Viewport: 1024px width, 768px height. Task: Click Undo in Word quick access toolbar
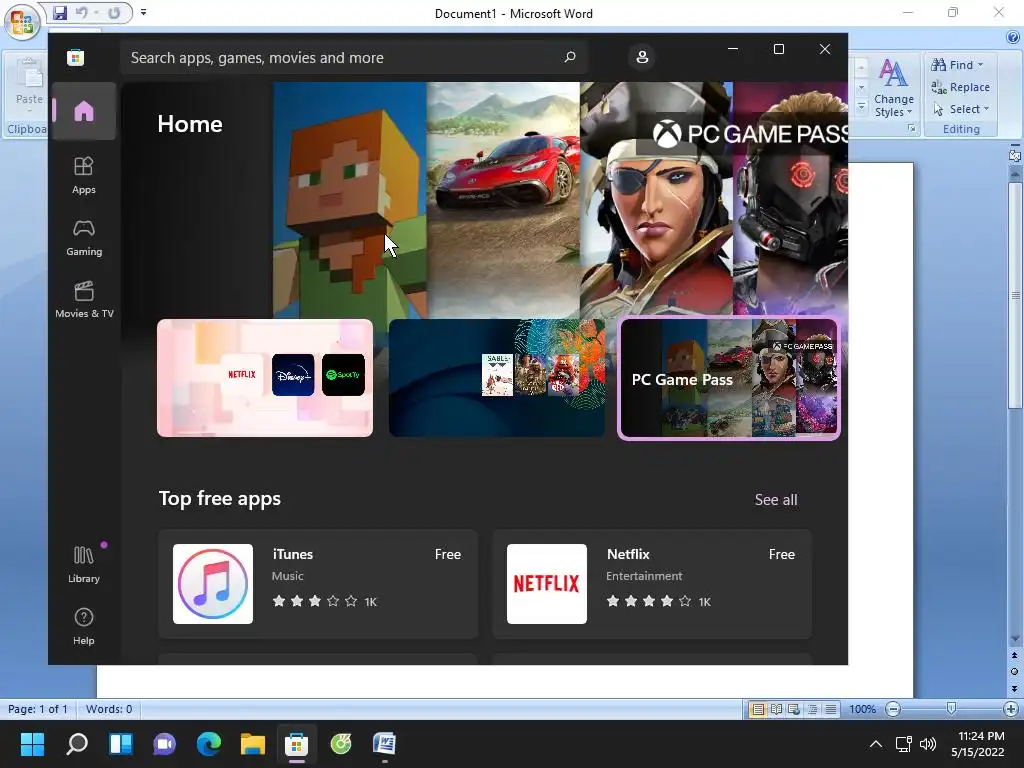(x=82, y=12)
